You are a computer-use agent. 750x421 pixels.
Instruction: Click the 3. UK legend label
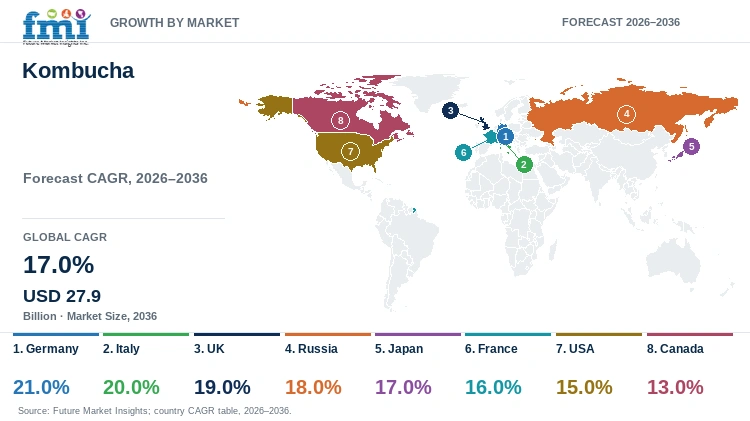click(x=209, y=349)
